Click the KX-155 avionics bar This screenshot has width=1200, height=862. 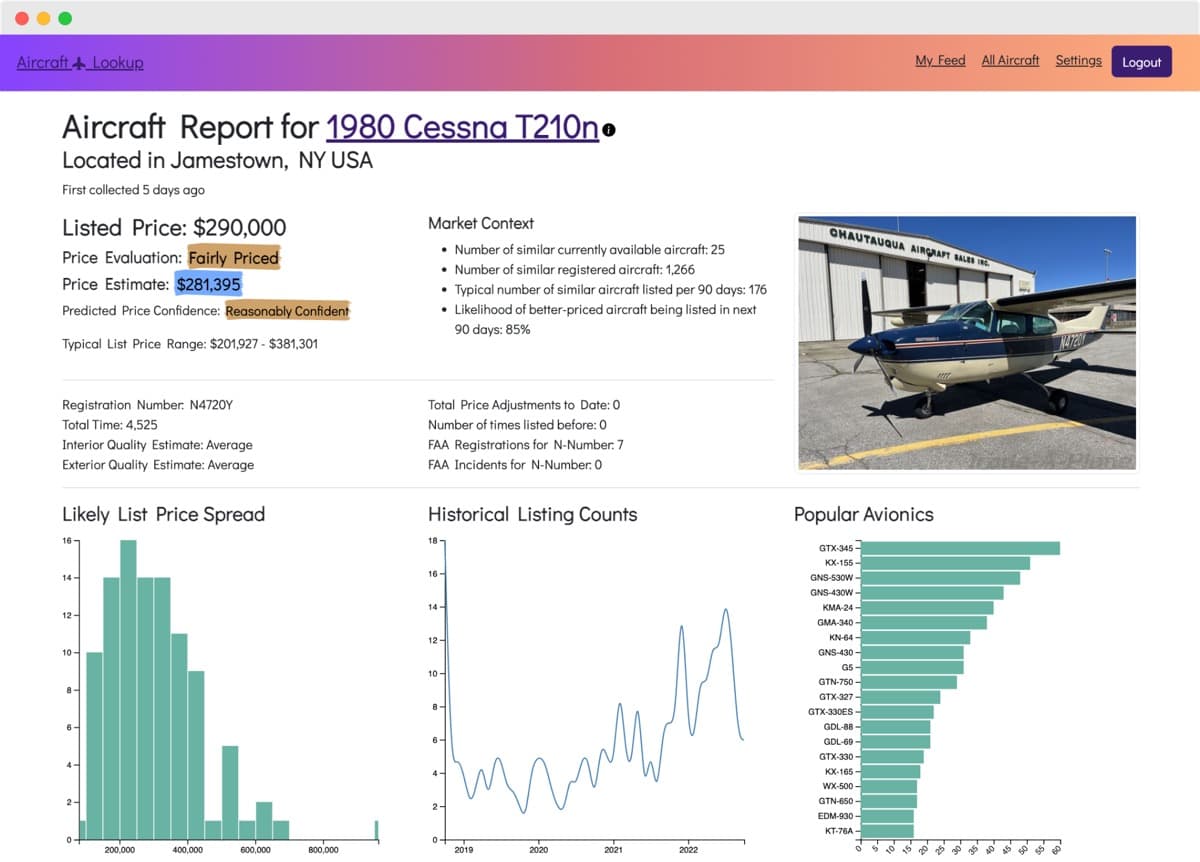(x=945, y=563)
